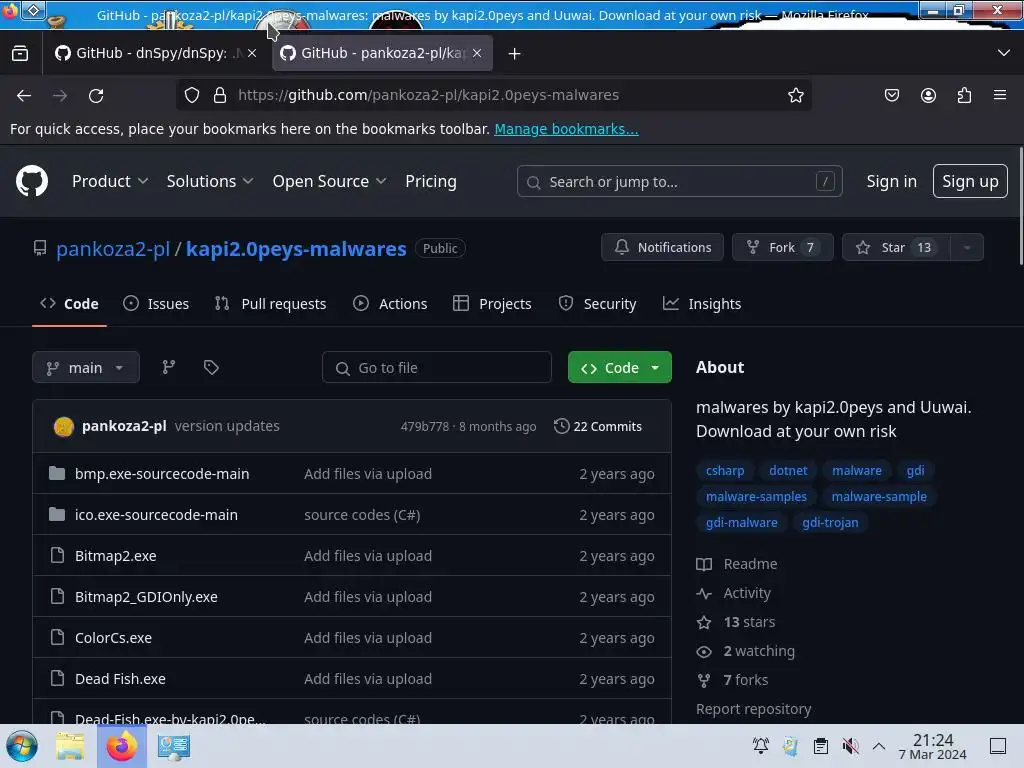The width and height of the screenshot is (1024, 768).
Task: View tags via the tag icon
Action: pyautogui.click(x=211, y=367)
